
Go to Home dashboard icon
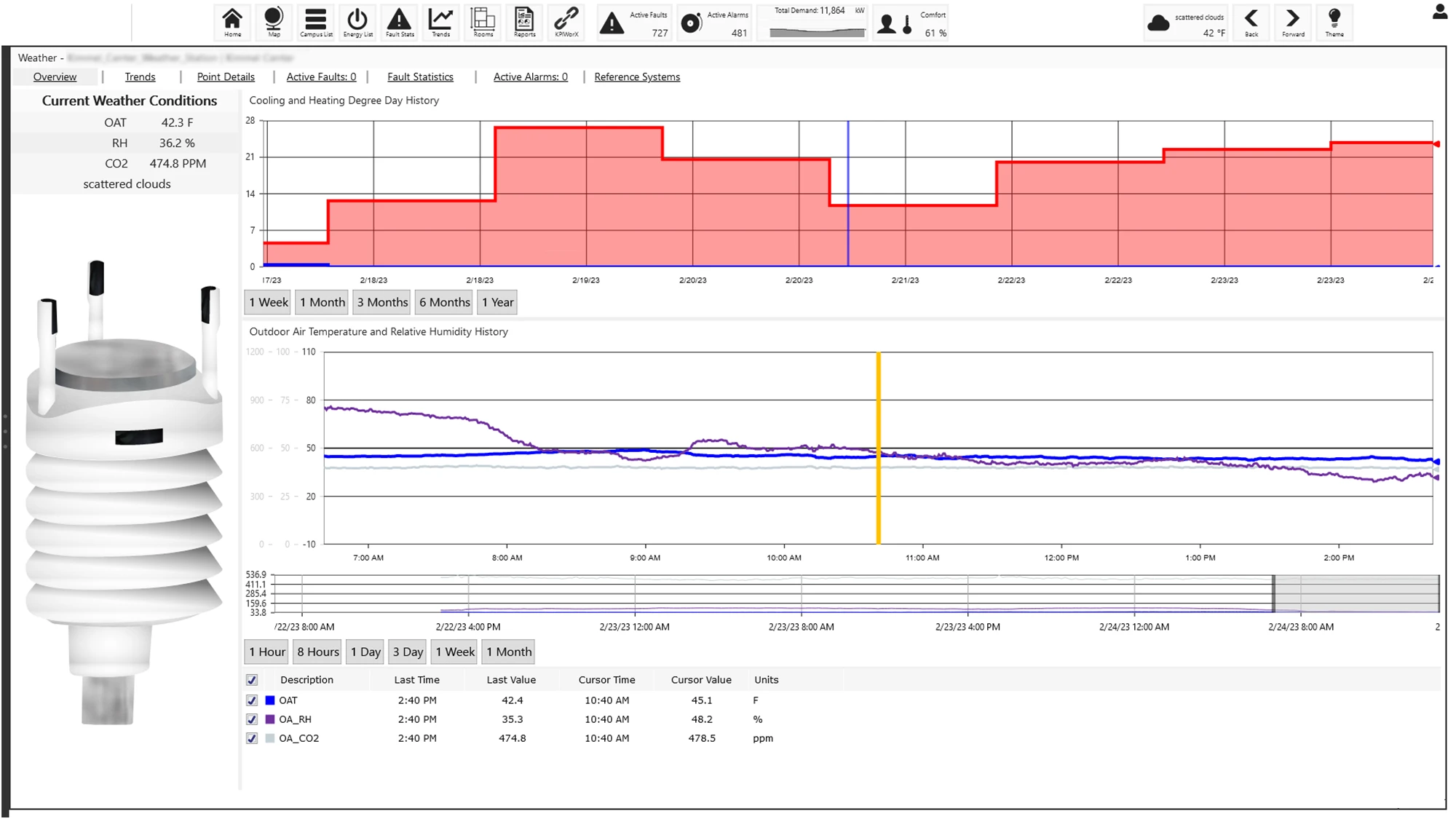pyautogui.click(x=232, y=22)
